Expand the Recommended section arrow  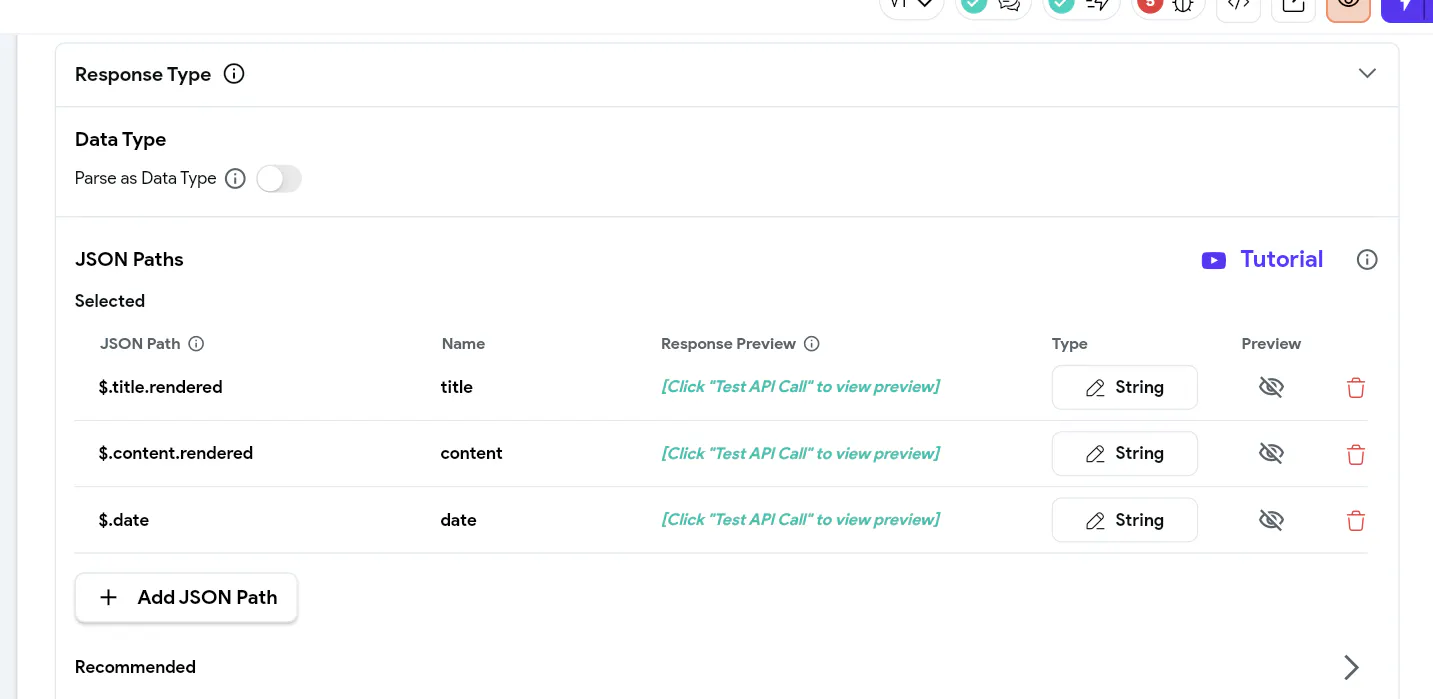[x=1351, y=667]
